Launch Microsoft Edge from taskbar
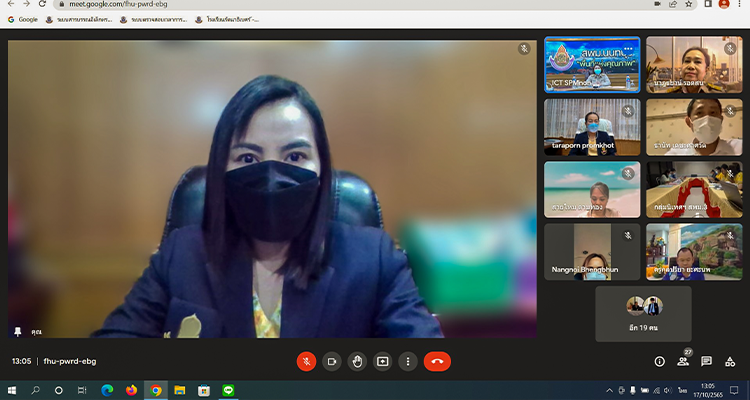The image size is (750, 400). [x=107, y=390]
